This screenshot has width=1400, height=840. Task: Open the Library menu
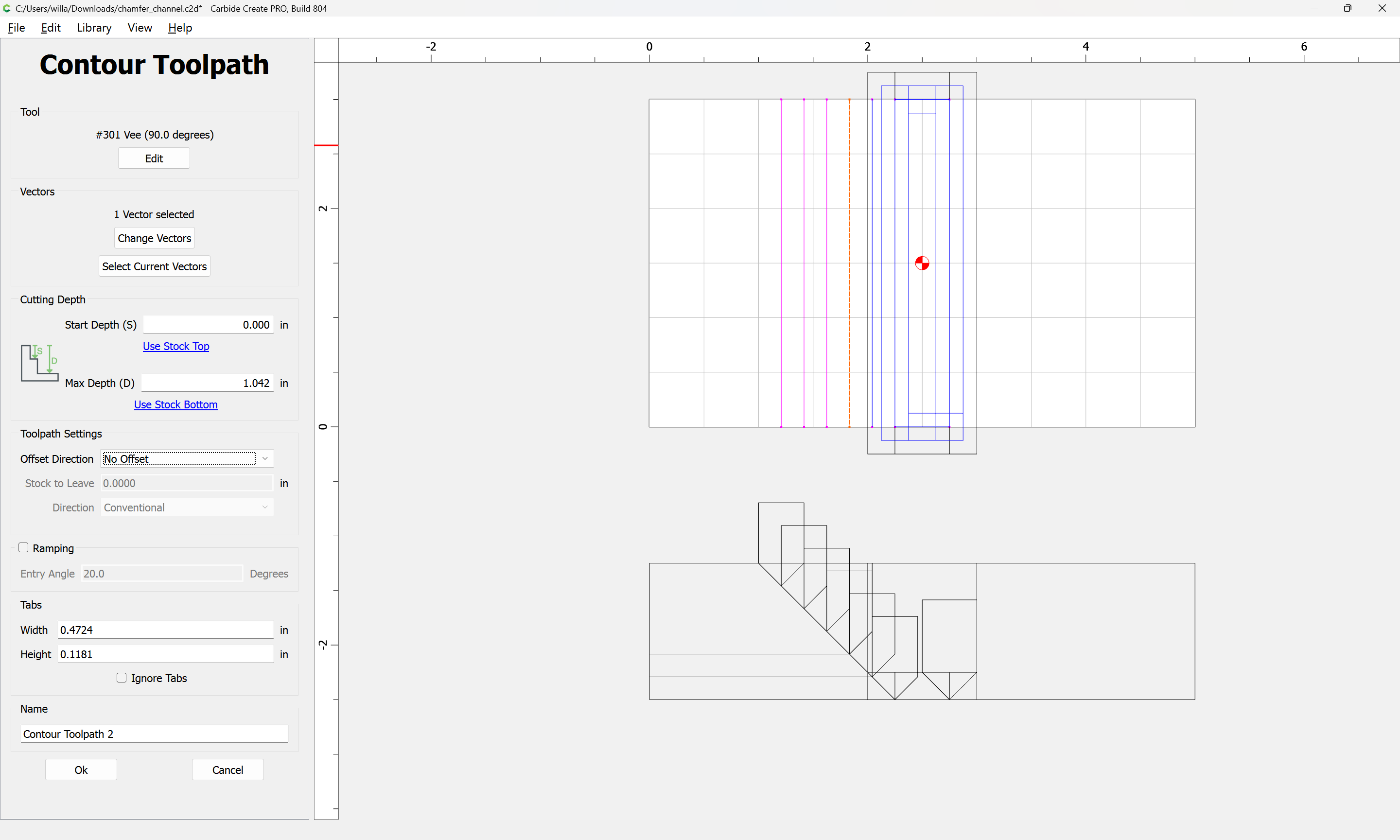click(94, 28)
